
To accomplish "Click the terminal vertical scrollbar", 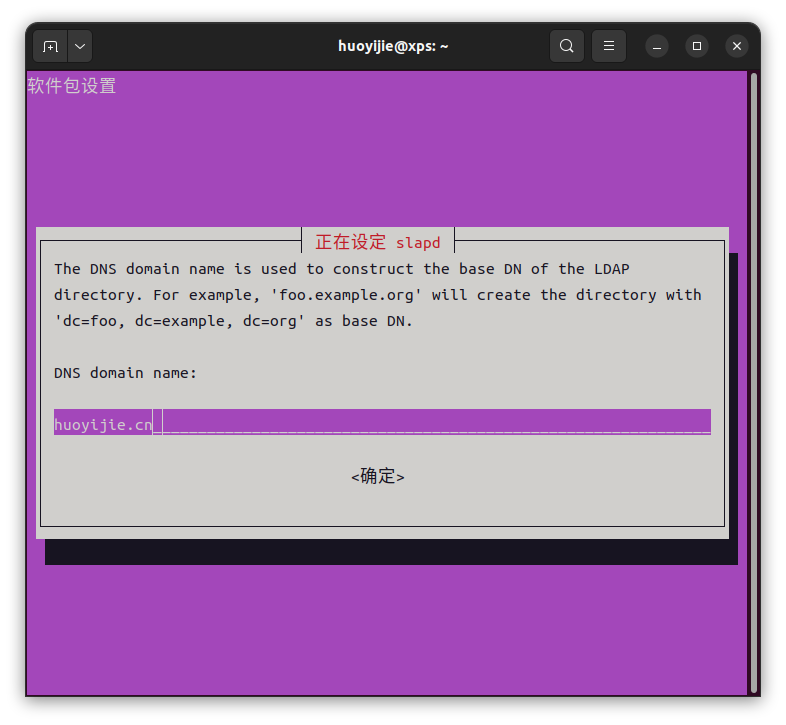I will pyautogui.click(x=754, y=383).
